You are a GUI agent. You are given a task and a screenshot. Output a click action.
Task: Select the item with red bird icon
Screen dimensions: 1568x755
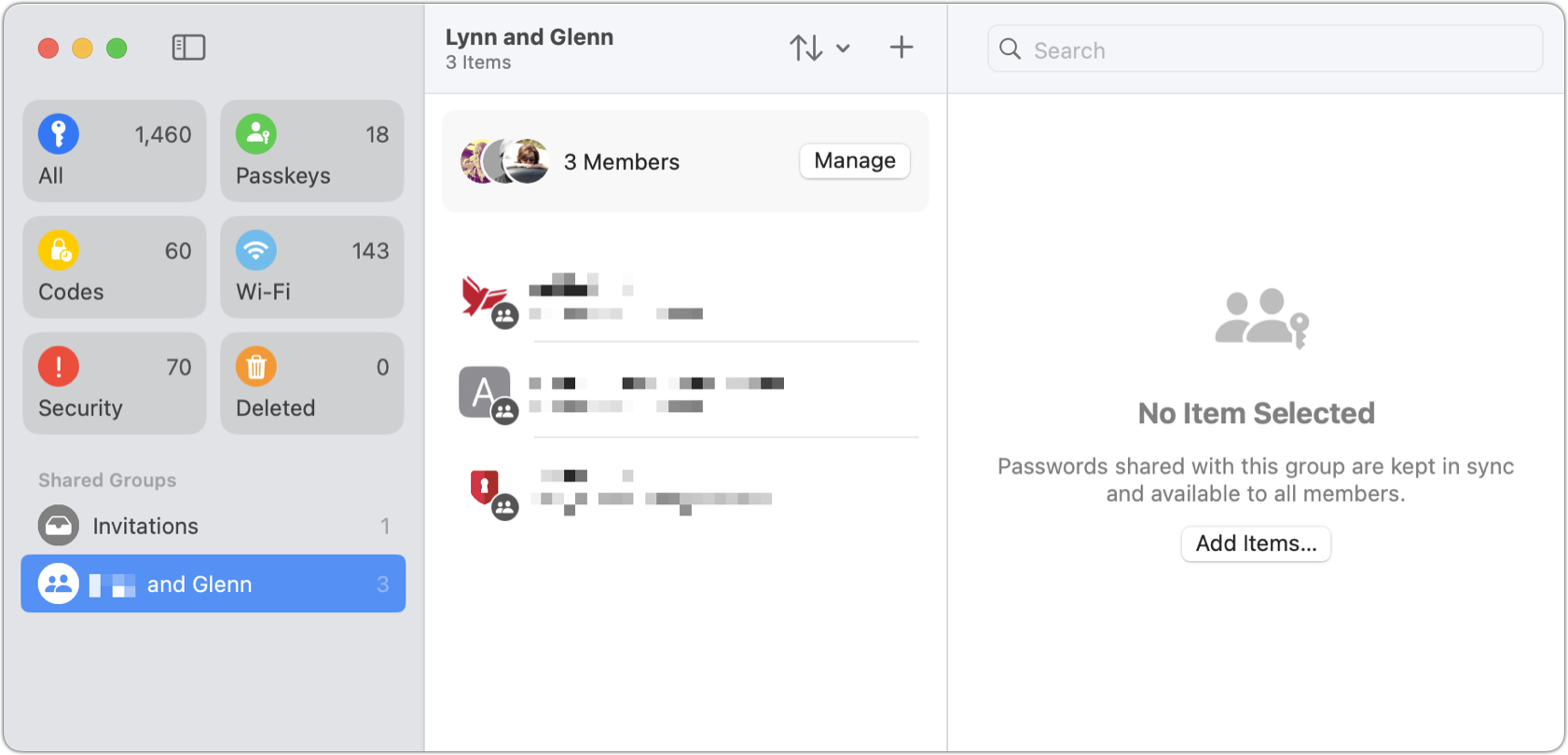tap(685, 297)
